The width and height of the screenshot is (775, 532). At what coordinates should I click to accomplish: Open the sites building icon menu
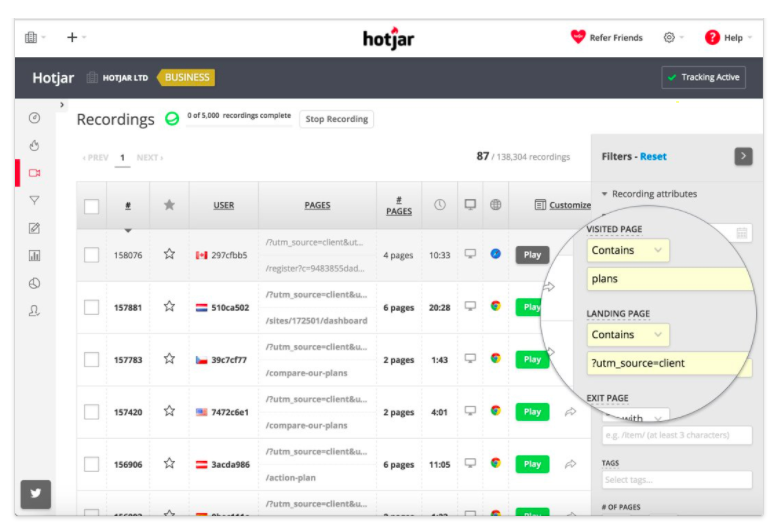coord(31,37)
